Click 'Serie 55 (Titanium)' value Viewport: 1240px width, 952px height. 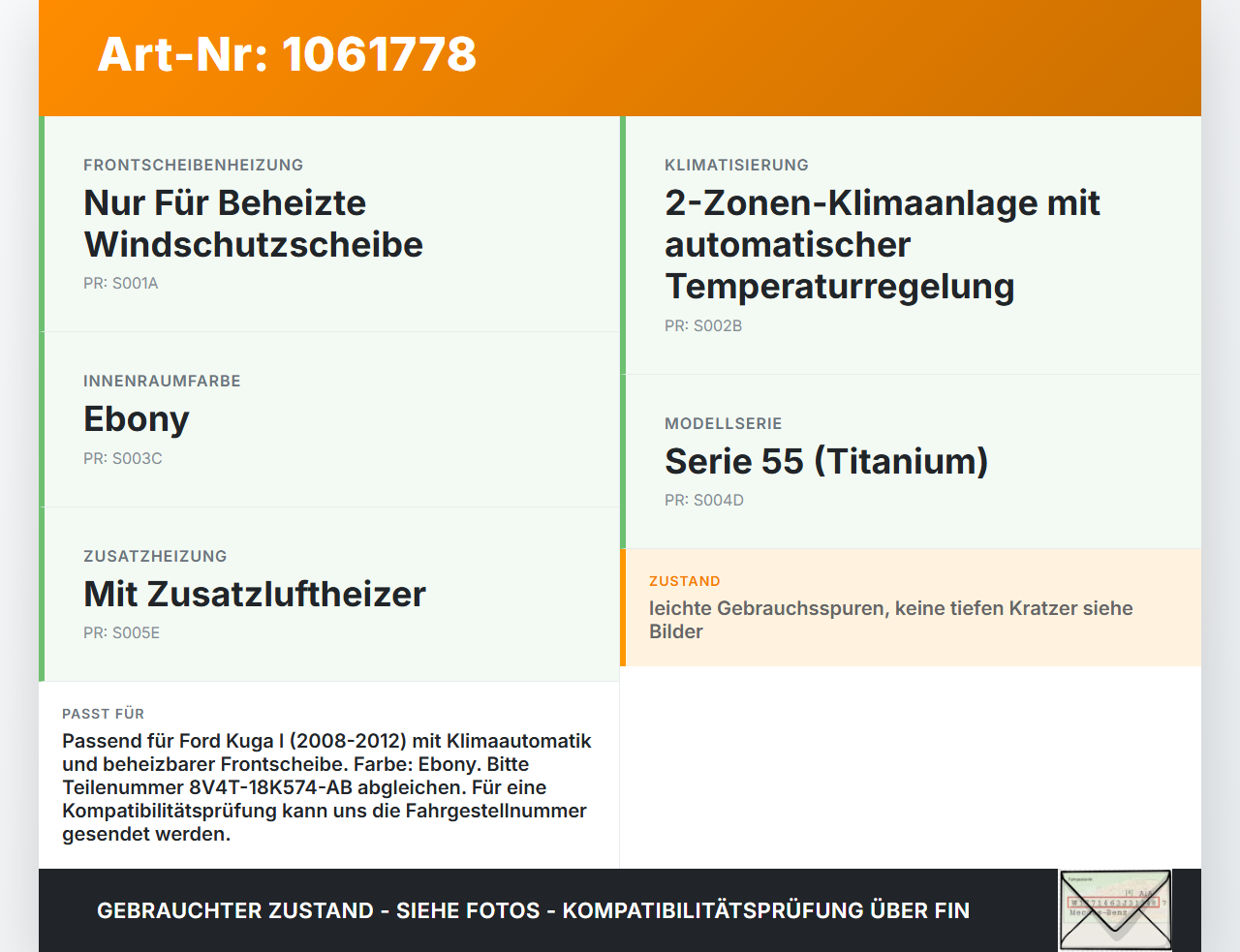click(826, 461)
